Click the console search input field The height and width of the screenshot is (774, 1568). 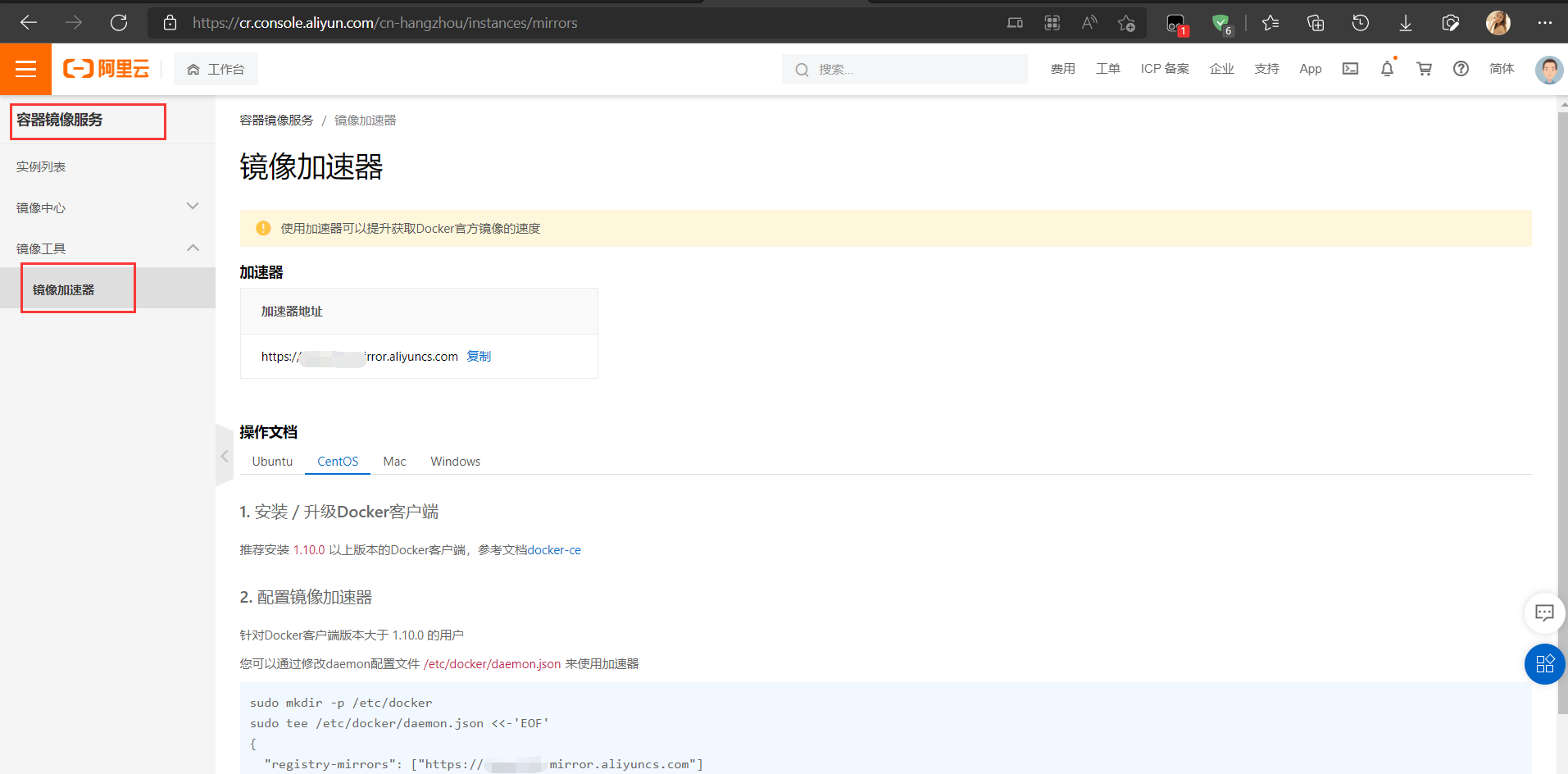(904, 69)
